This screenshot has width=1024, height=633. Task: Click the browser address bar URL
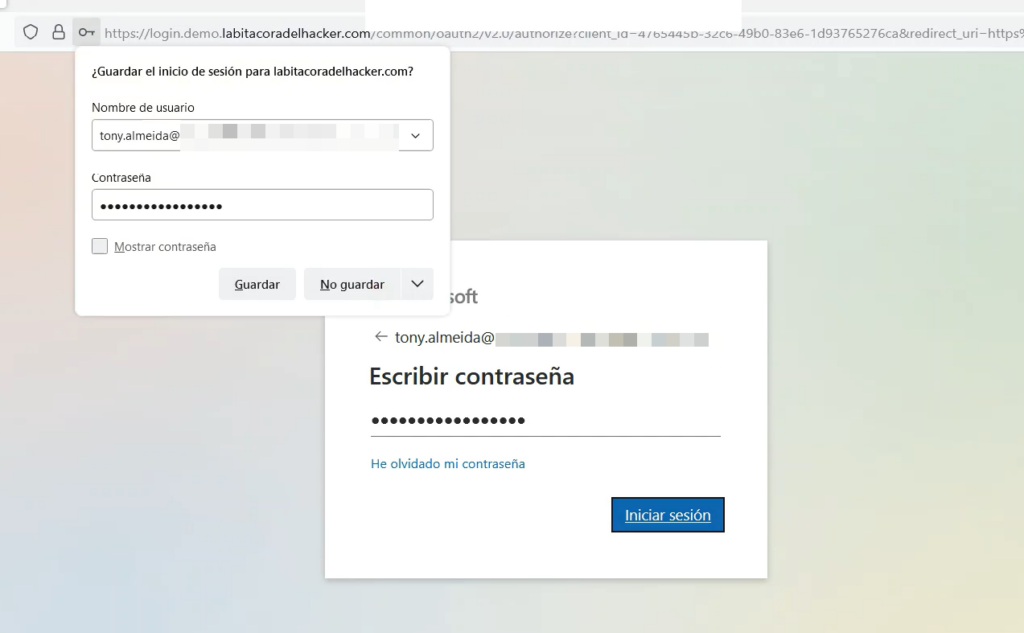564,33
